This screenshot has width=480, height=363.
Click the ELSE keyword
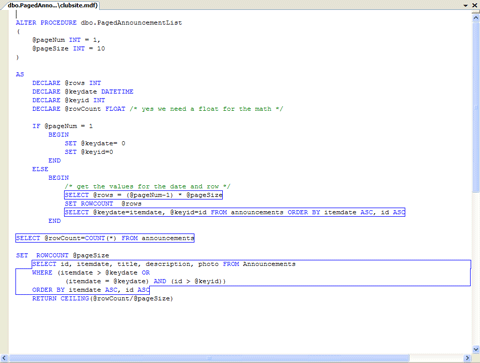(40, 169)
